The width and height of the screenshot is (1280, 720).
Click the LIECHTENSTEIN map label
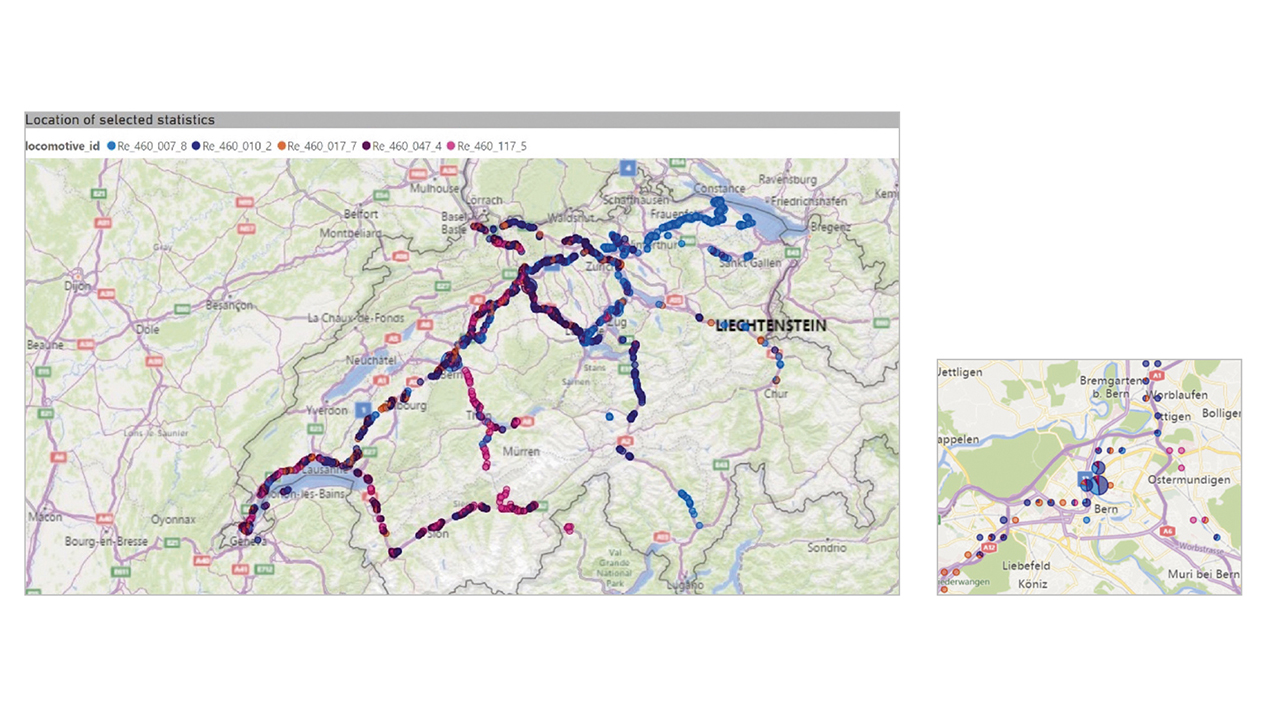771,326
